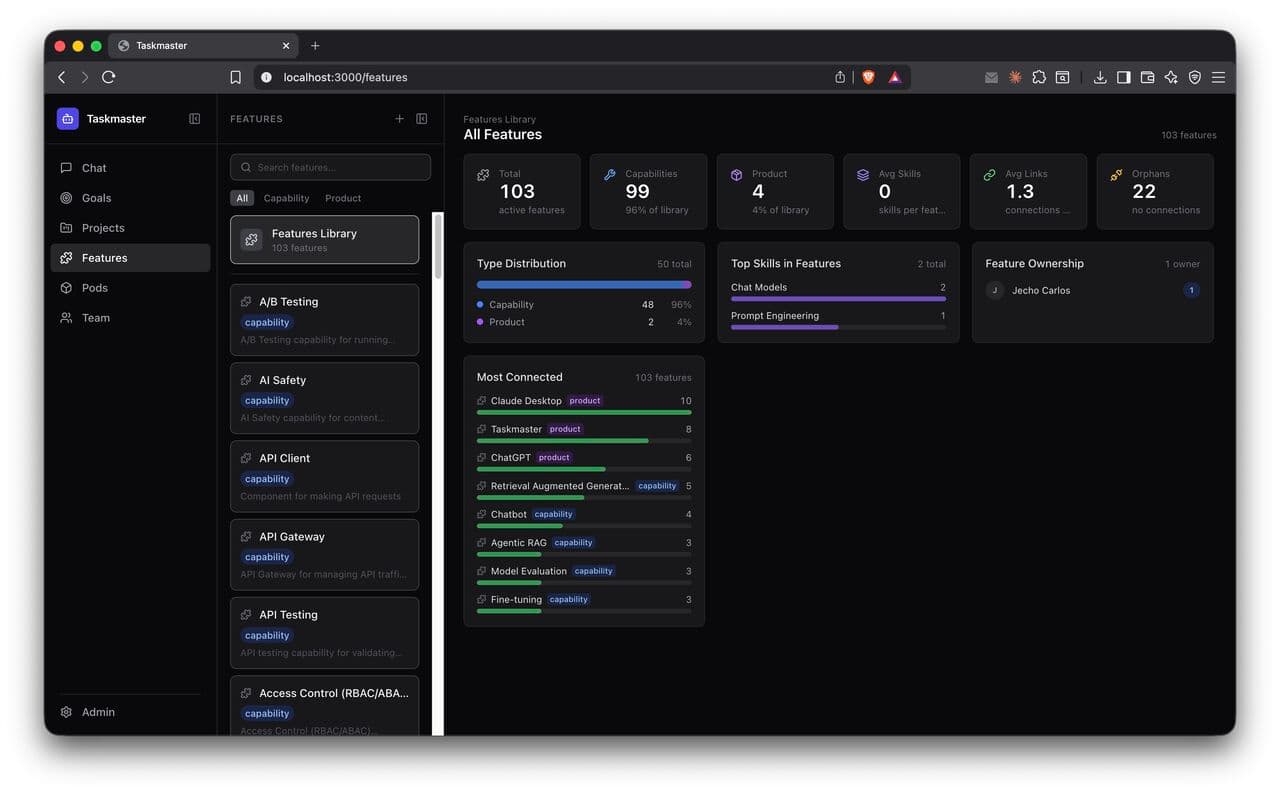Open the Firefox hamburger menu
This screenshot has height=794, width=1280.
1218,76
